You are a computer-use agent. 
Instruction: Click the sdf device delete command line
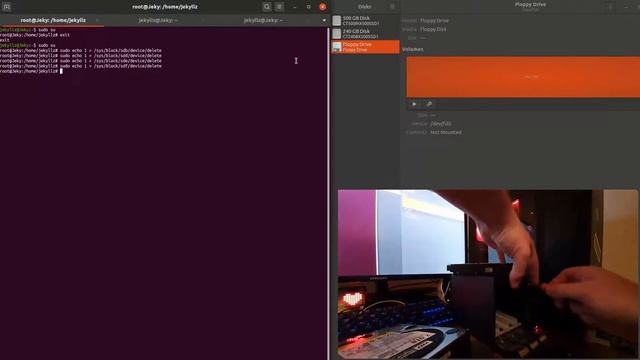coord(81,66)
